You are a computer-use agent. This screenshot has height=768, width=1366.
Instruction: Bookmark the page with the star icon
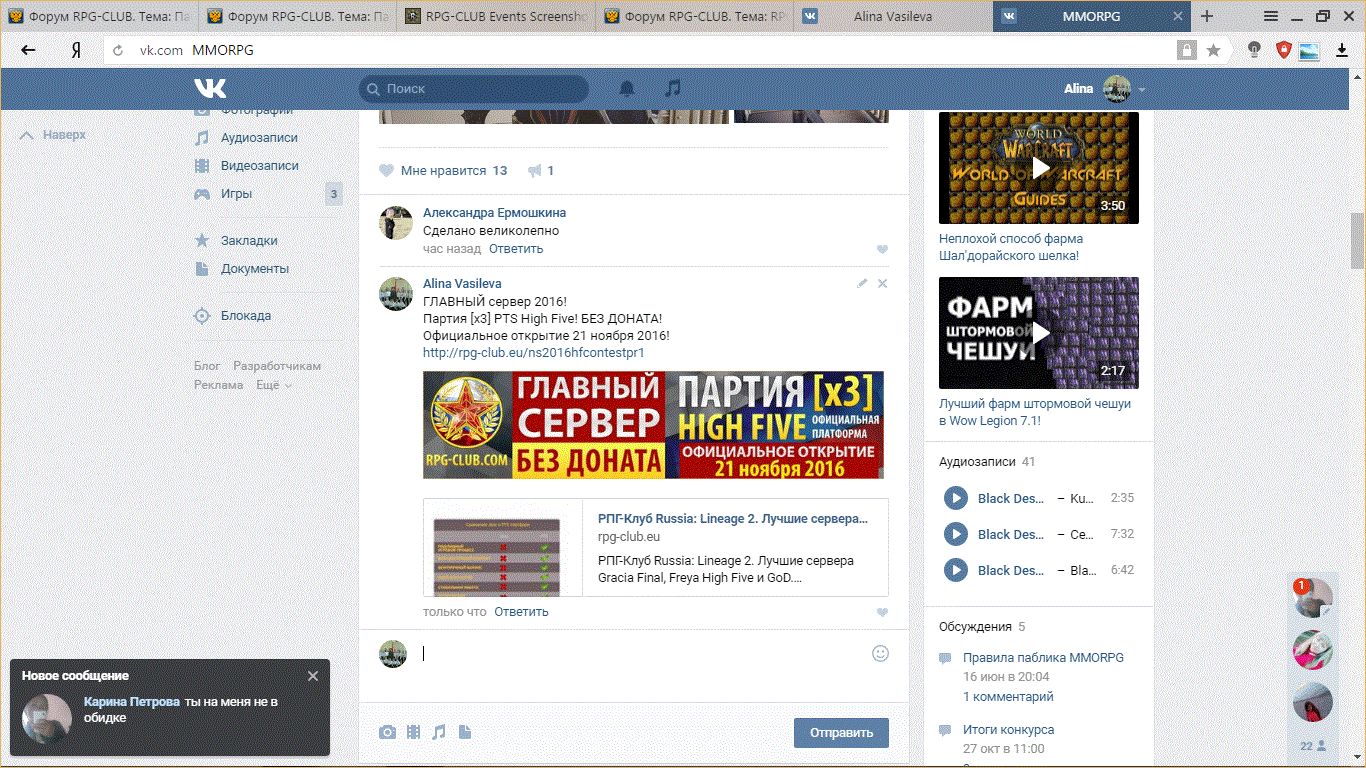[1214, 50]
